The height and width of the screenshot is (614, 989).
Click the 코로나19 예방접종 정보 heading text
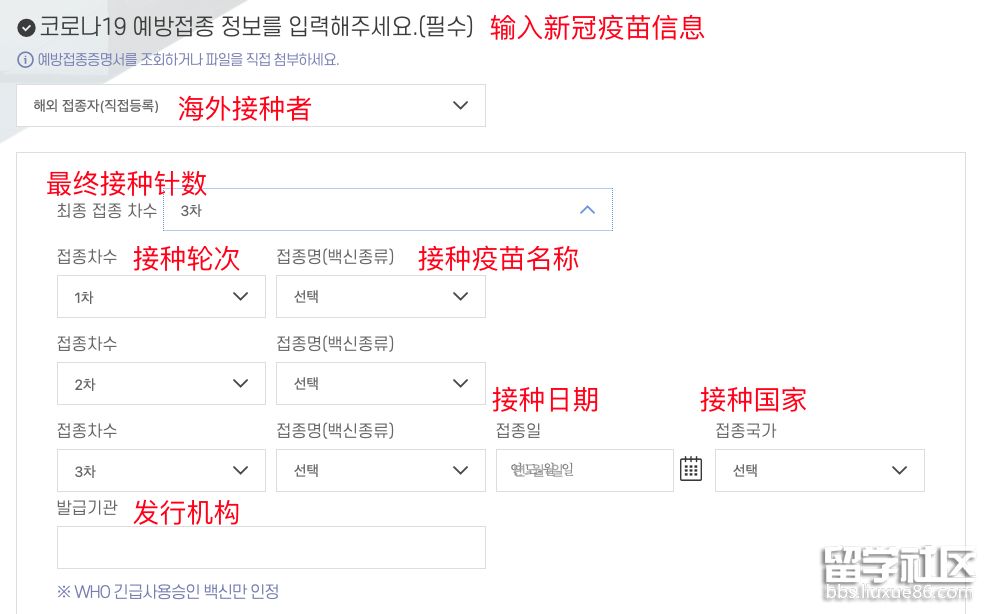tap(256, 27)
